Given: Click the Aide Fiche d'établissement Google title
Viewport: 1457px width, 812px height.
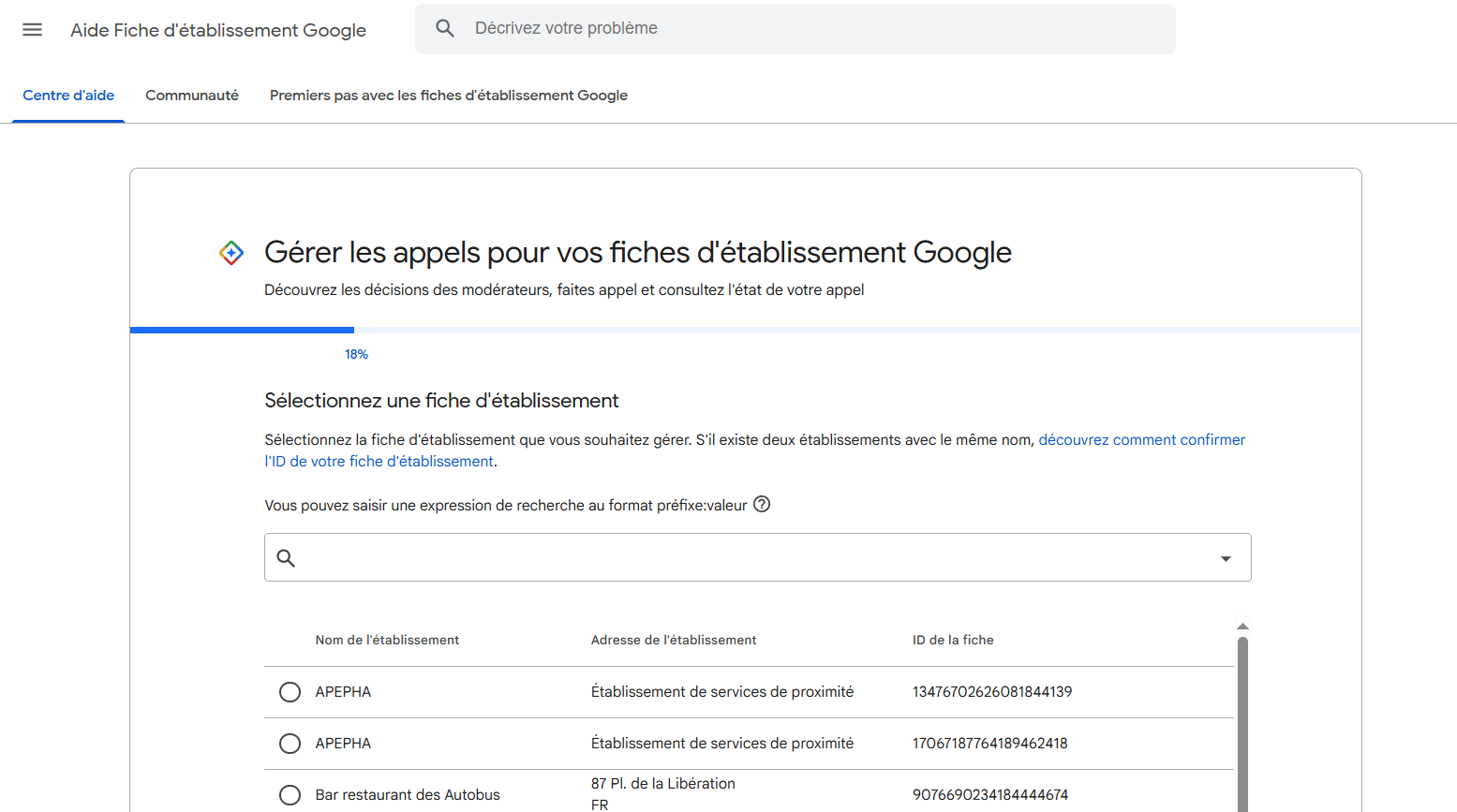Looking at the screenshot, I should coord(218,30).
